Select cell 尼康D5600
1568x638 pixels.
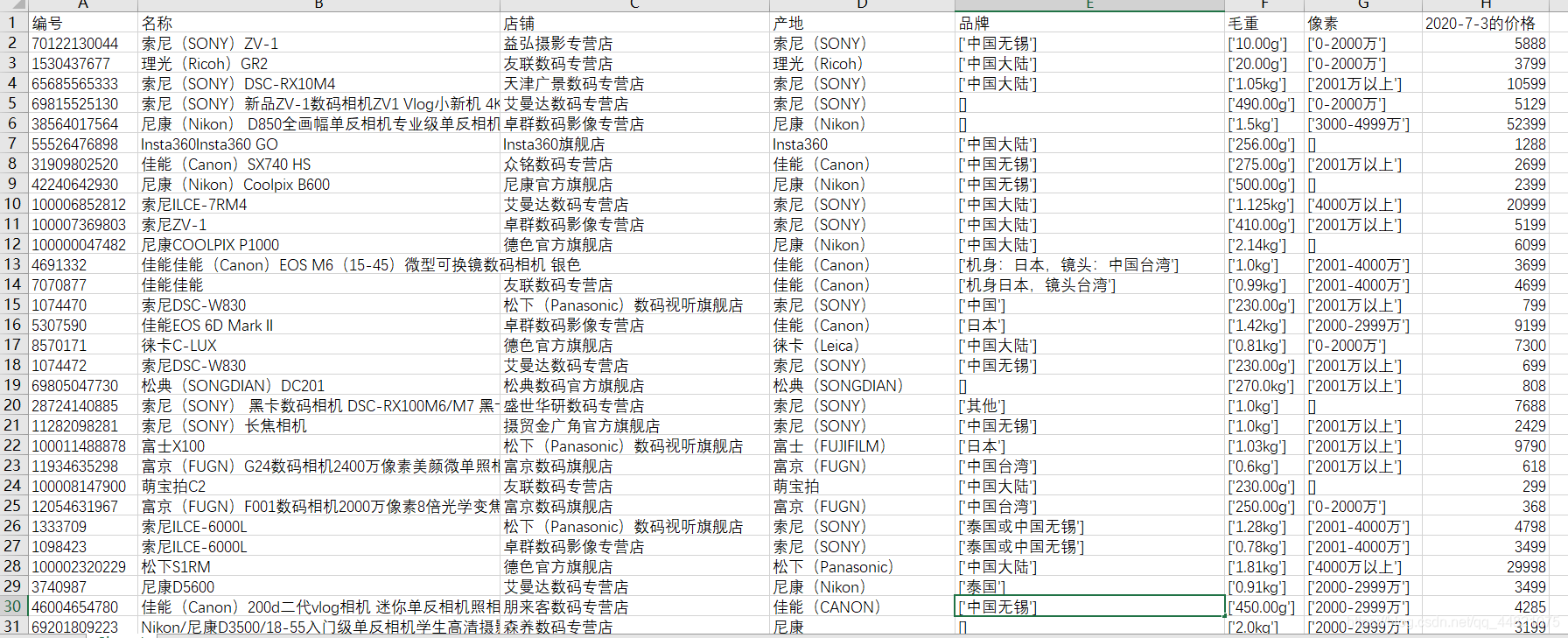[318, 586]
